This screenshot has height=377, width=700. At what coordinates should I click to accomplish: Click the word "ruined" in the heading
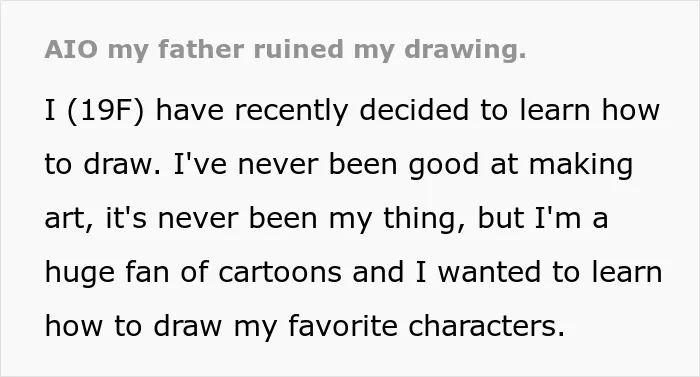click(x=299, y=49)
